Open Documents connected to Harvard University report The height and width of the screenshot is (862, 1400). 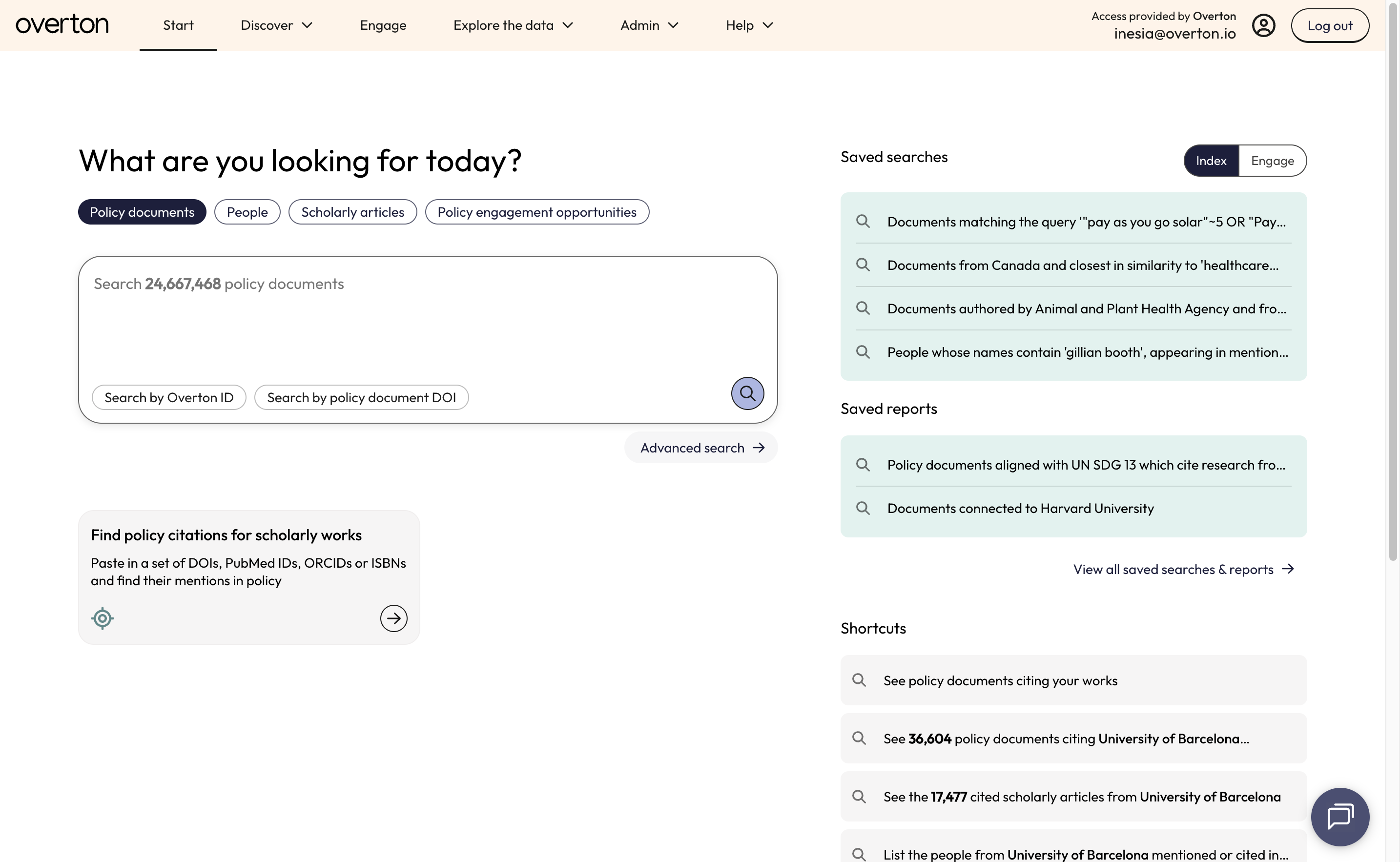coord(1073,508)
